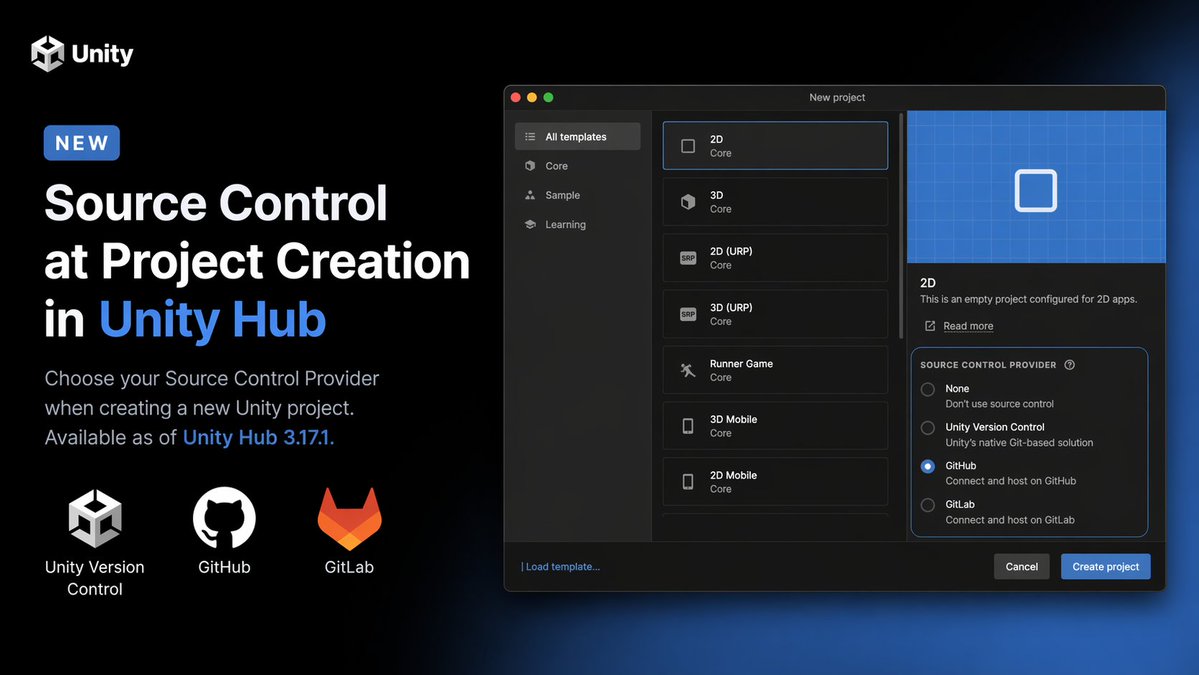
Task: Switch to the Core templates category
Action: click(x=577, y=166)
